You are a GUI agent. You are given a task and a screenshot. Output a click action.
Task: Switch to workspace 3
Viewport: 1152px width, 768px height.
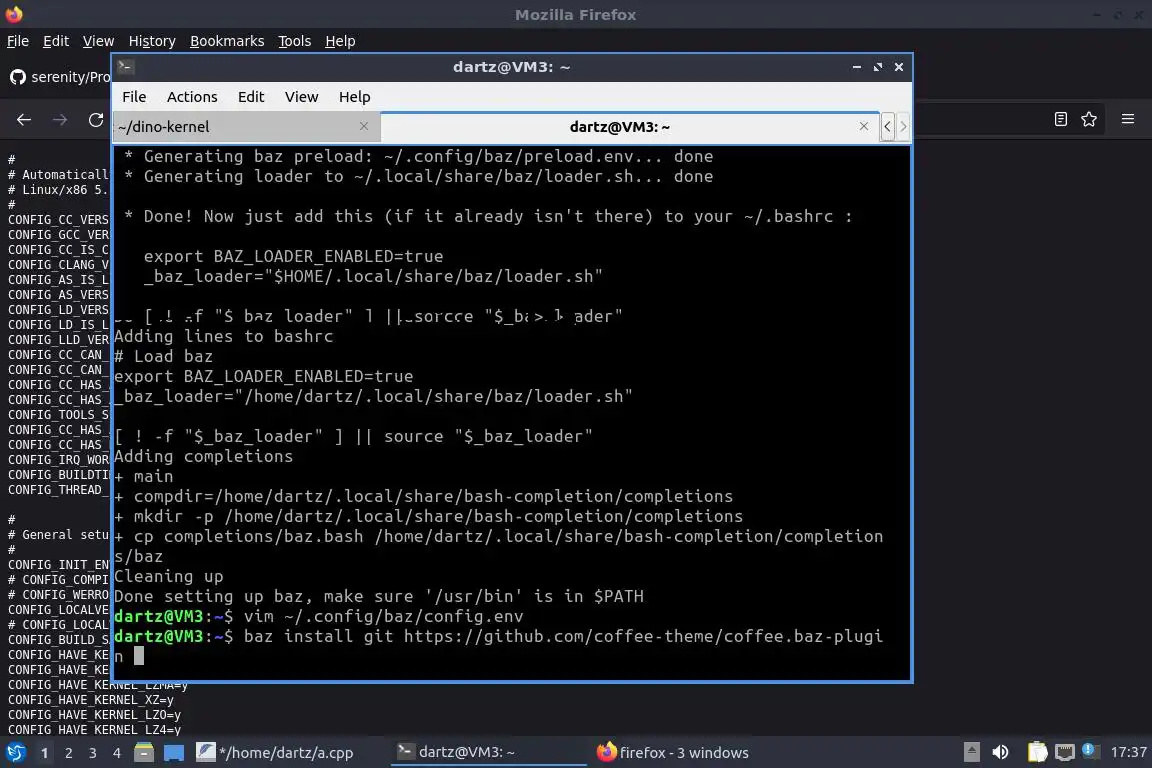(x=93, y=753)
